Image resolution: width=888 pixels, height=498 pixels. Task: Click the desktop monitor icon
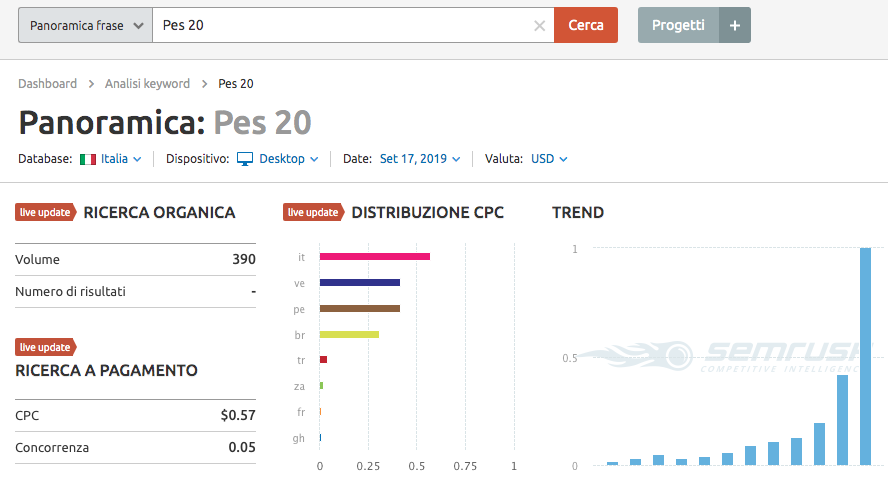(245, 159)
